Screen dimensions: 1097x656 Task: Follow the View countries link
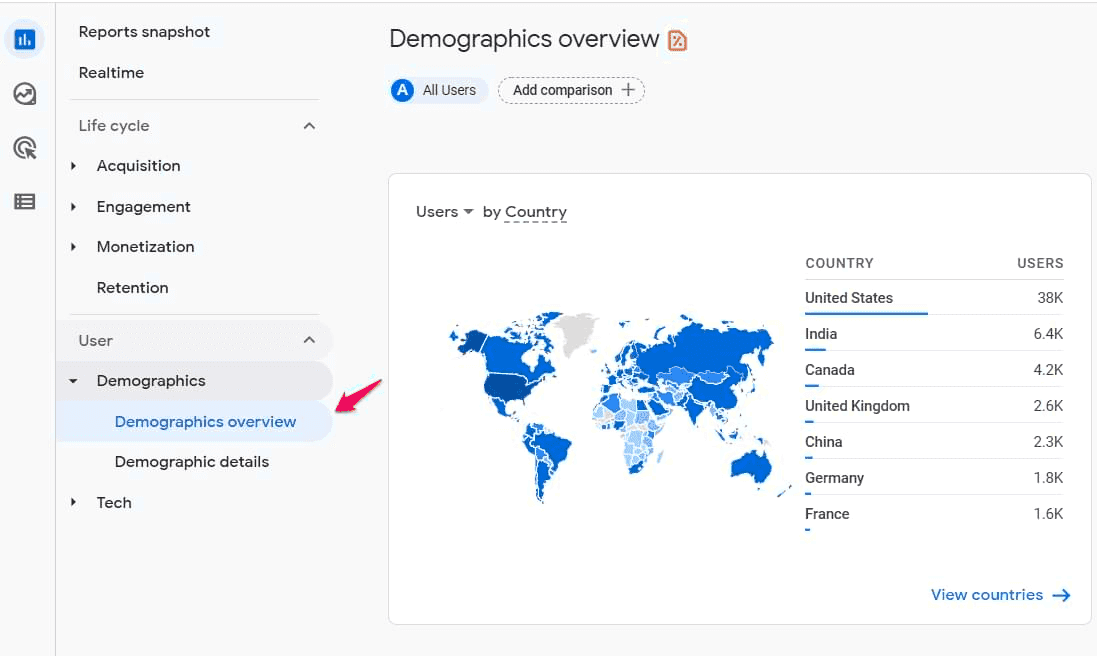point(987,594)
